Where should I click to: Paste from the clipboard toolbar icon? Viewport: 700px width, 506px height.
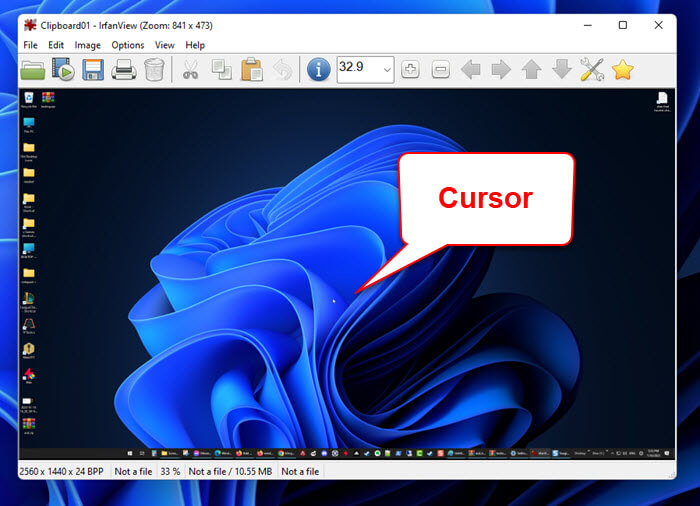[252, 70]
